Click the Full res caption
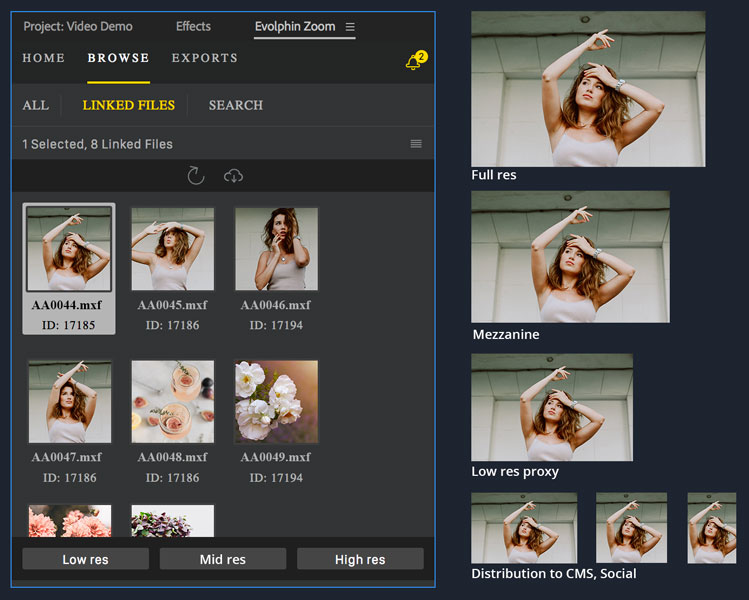The width and height of the screenshot is (749, 600). point(494,175)
